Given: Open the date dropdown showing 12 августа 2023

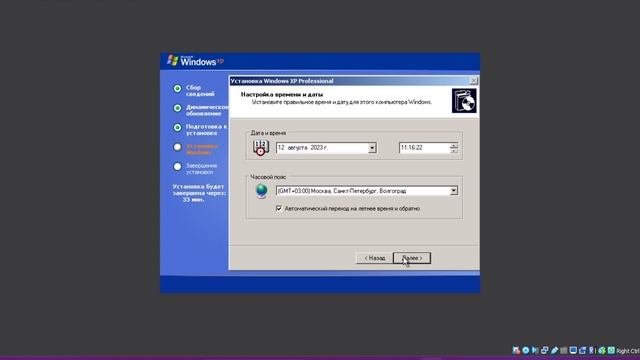Looking at the screenshot, I should [372, 148].
